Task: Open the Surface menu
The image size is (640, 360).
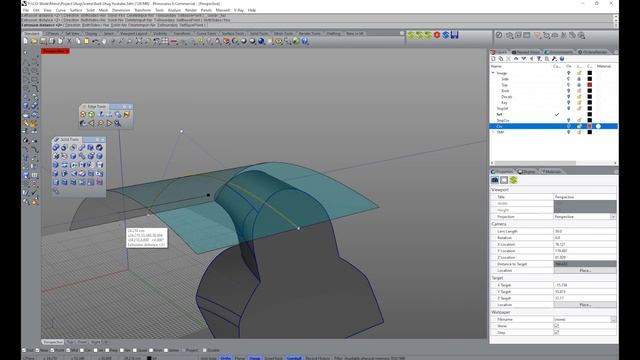Action: point(76,10)
